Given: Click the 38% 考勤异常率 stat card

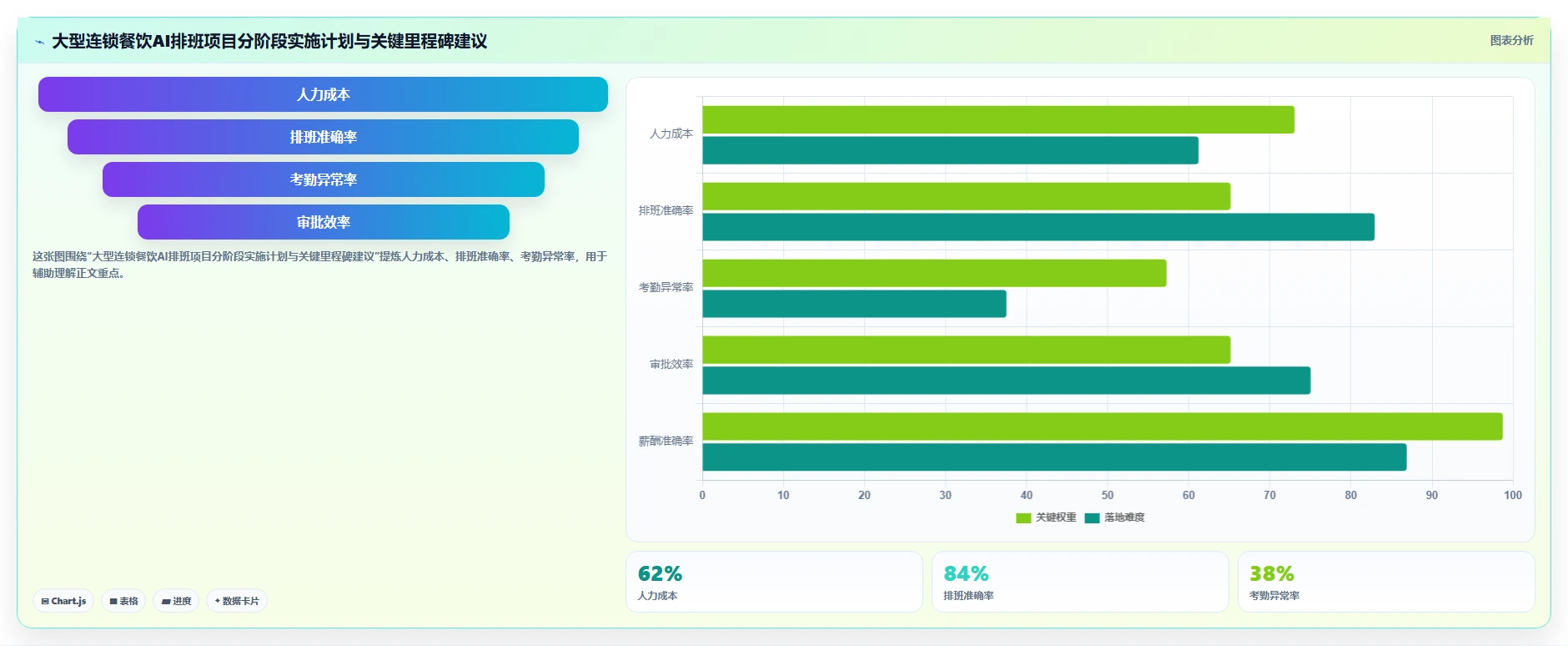Looking at the screenshot, I should point(1386,582).
